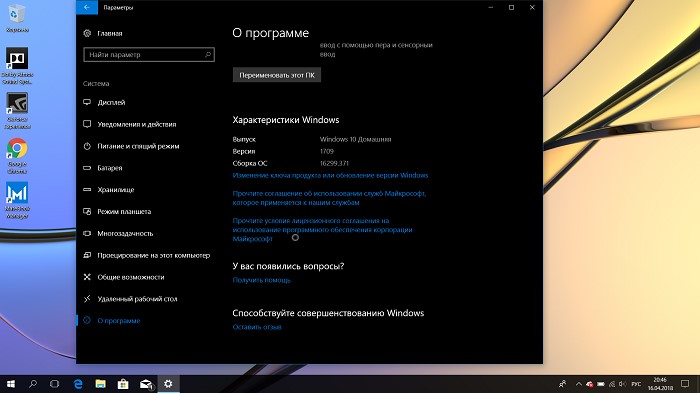The image size is (700, 393).
Task: Click the Settings gear on taskbar
Action: (168, 384)
